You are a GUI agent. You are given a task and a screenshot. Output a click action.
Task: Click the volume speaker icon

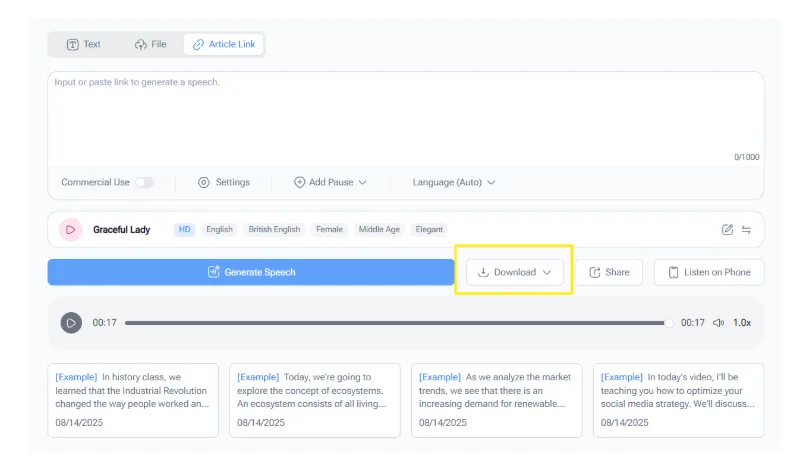click(718, 323)
